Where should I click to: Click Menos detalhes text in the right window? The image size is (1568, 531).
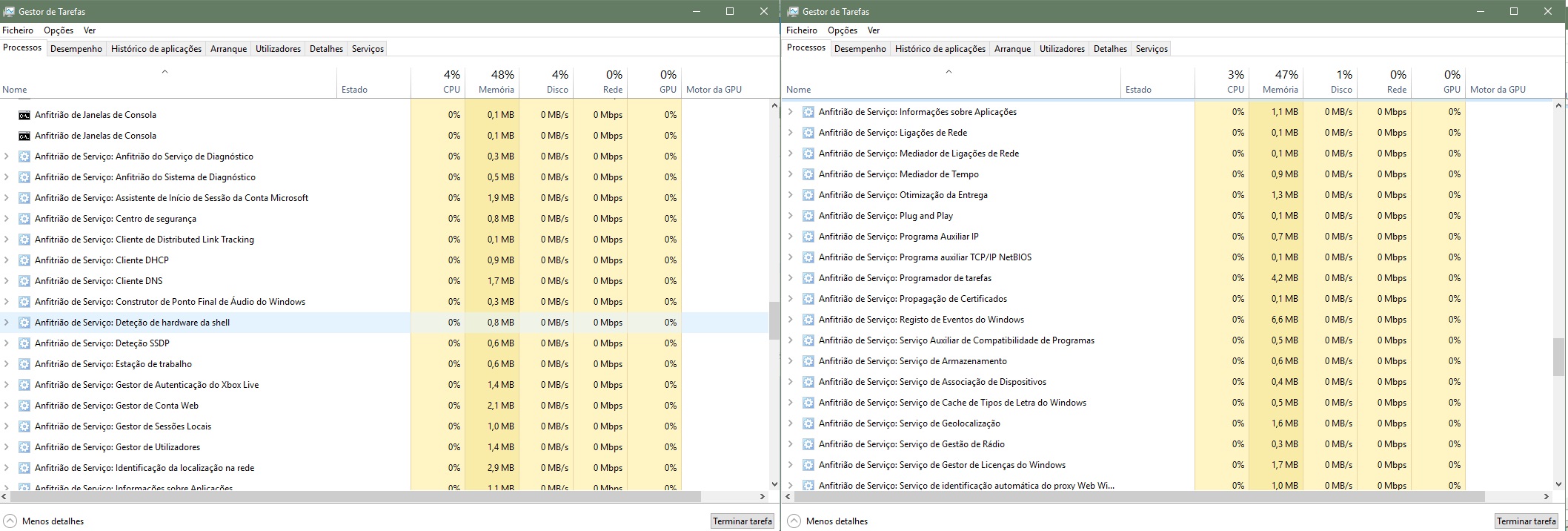(837, 521)
